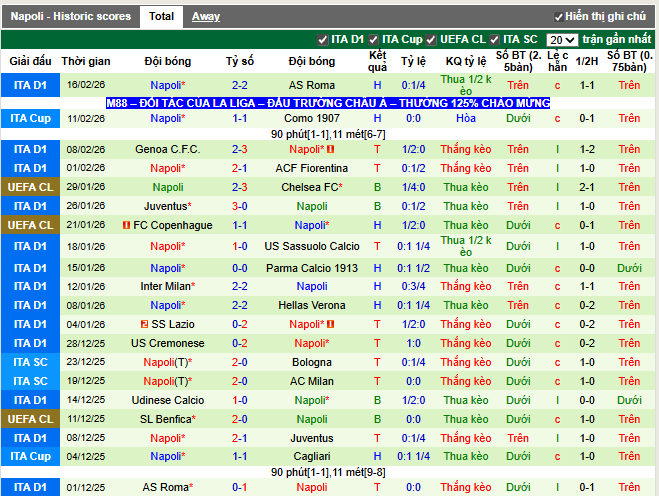The image size is (659, 496).
Task: Select the Total tab
Action: click(x=160, y=16)
